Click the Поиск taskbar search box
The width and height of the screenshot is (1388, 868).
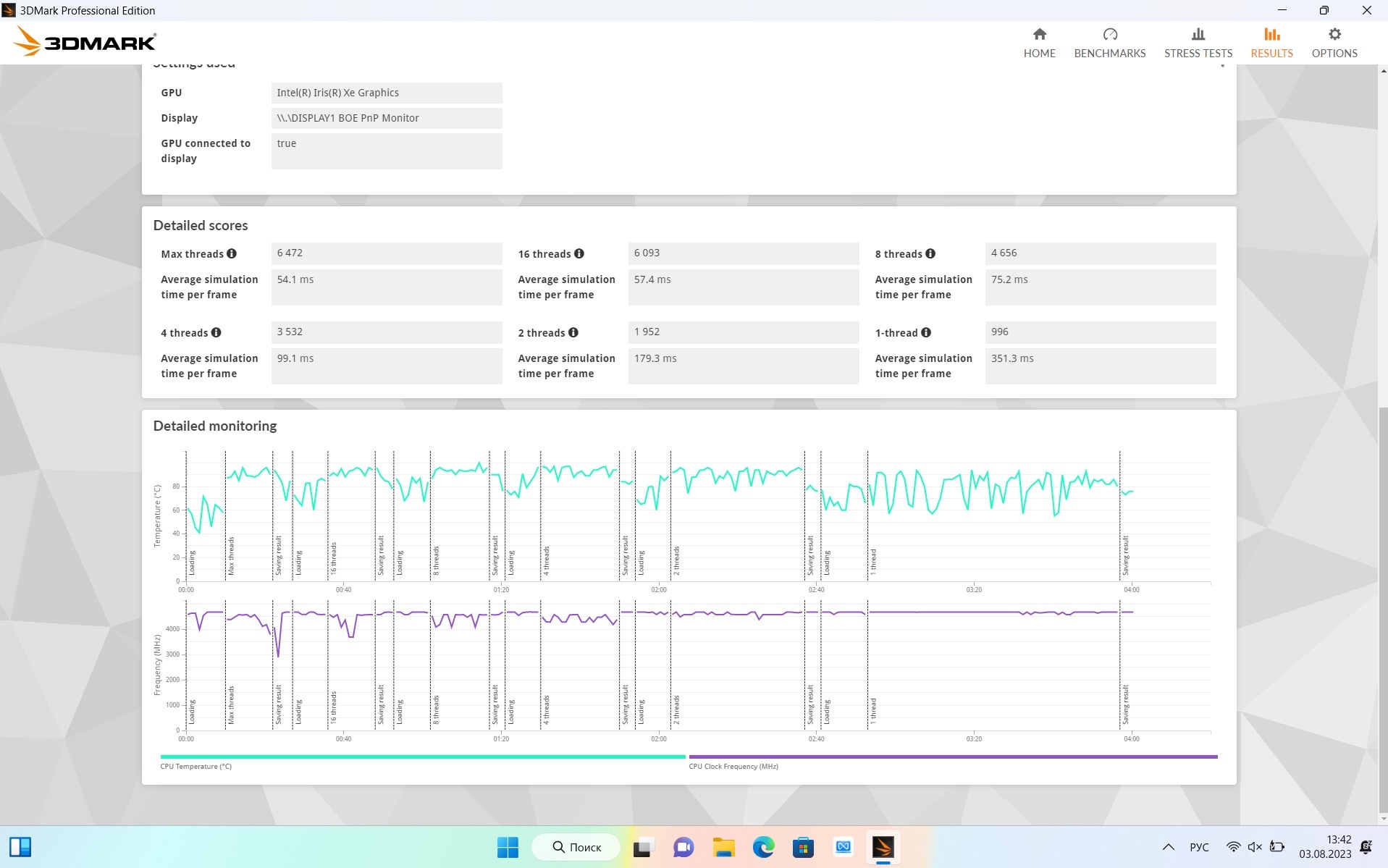pyautogui.click(x=576, y=847)
